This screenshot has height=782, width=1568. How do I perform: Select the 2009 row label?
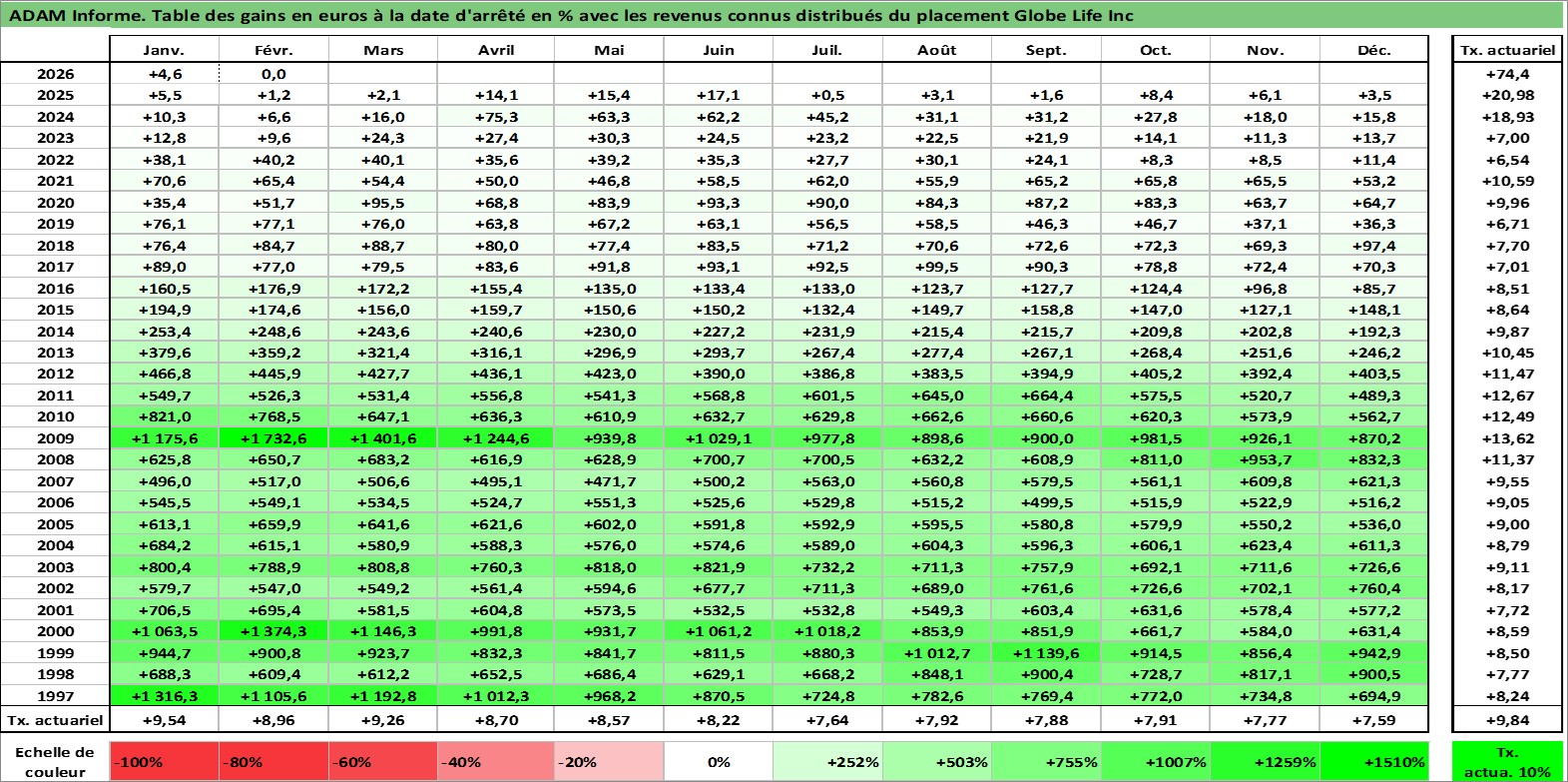click(56, 438)
